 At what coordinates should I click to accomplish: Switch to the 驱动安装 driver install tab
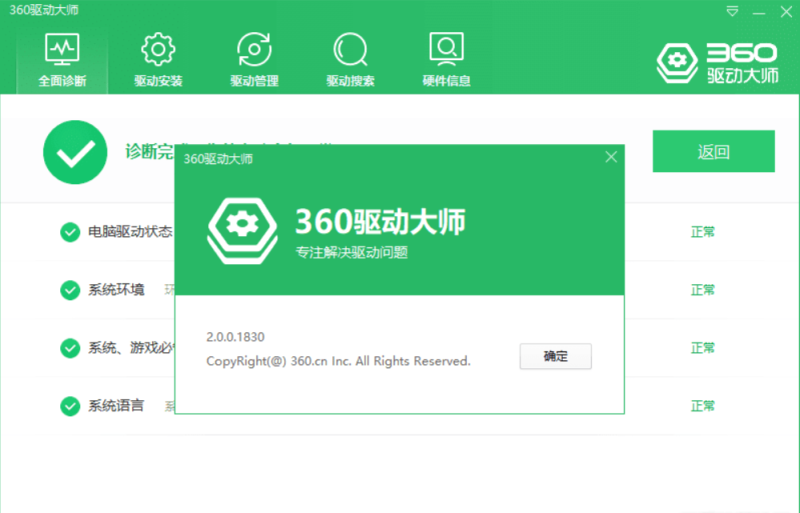pyautogui.click(x=158, y=58)
